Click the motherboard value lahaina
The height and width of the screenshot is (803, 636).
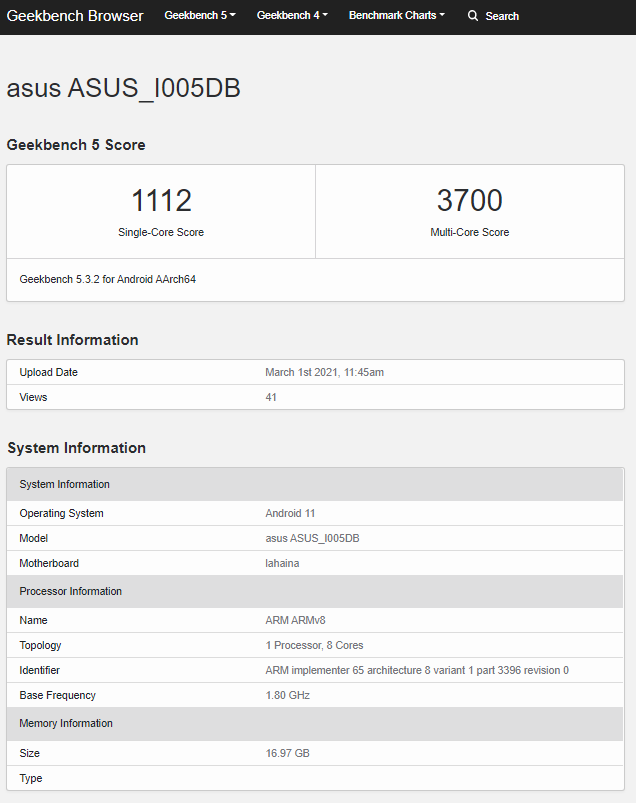(282, 563)
